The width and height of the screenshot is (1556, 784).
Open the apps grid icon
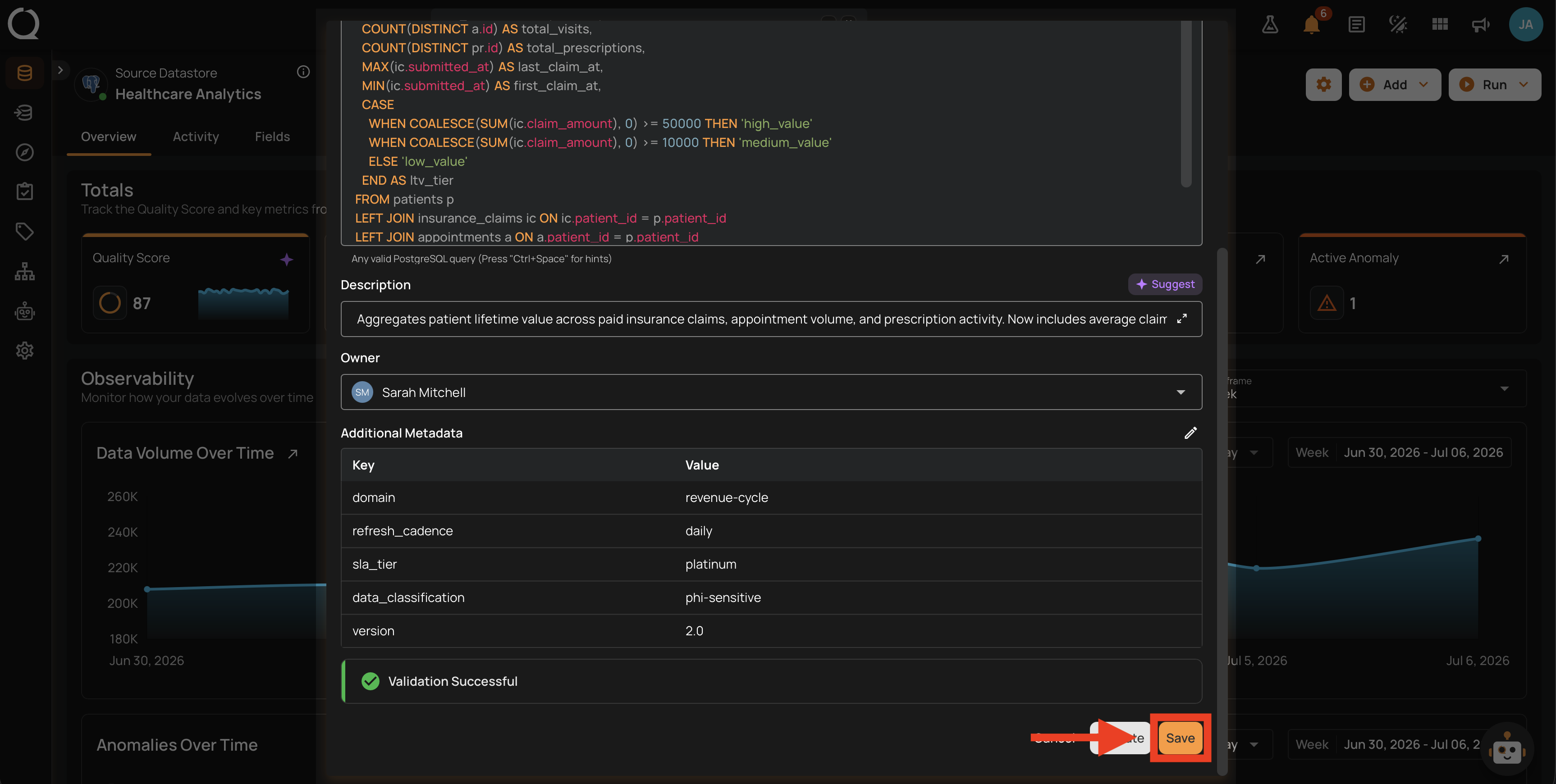(1439, 25)
